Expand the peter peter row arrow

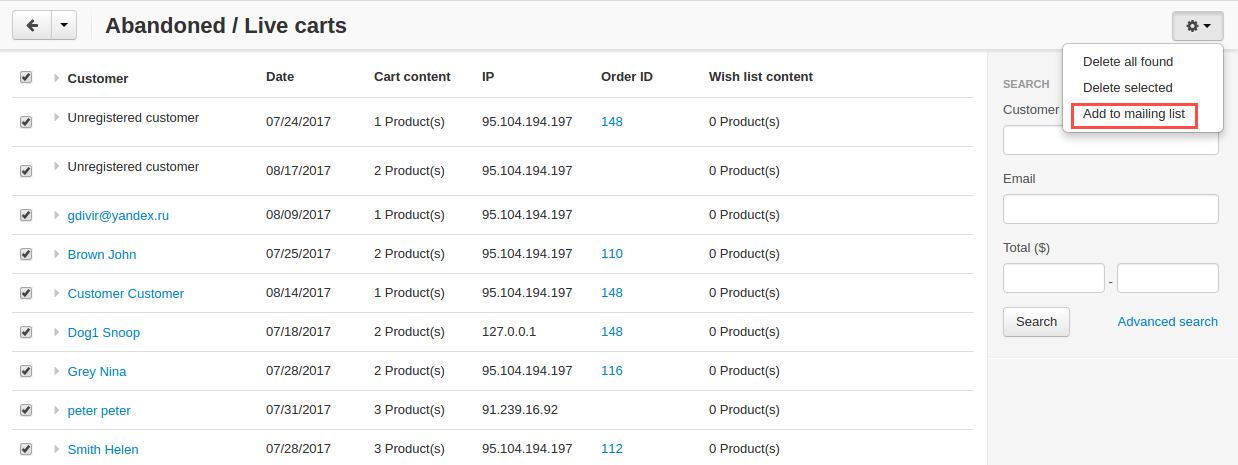[x=57, y=409]
